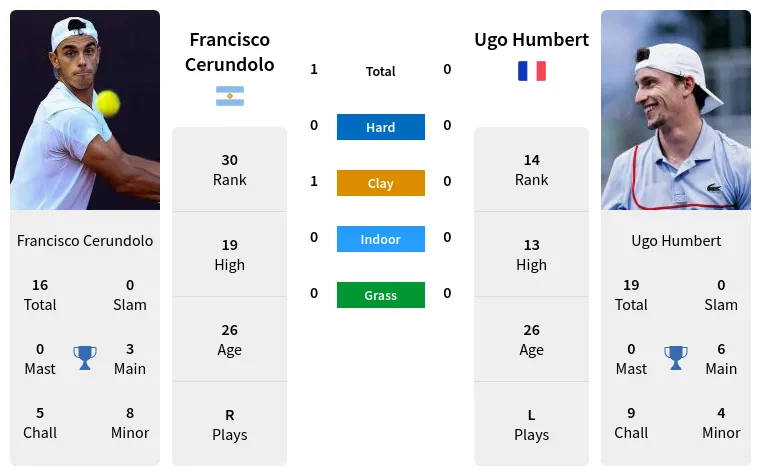The height and width of the screenshot is (476, 761).
Task: Click Francisco Cerundolo name under his photo
Action: (85, 241)
